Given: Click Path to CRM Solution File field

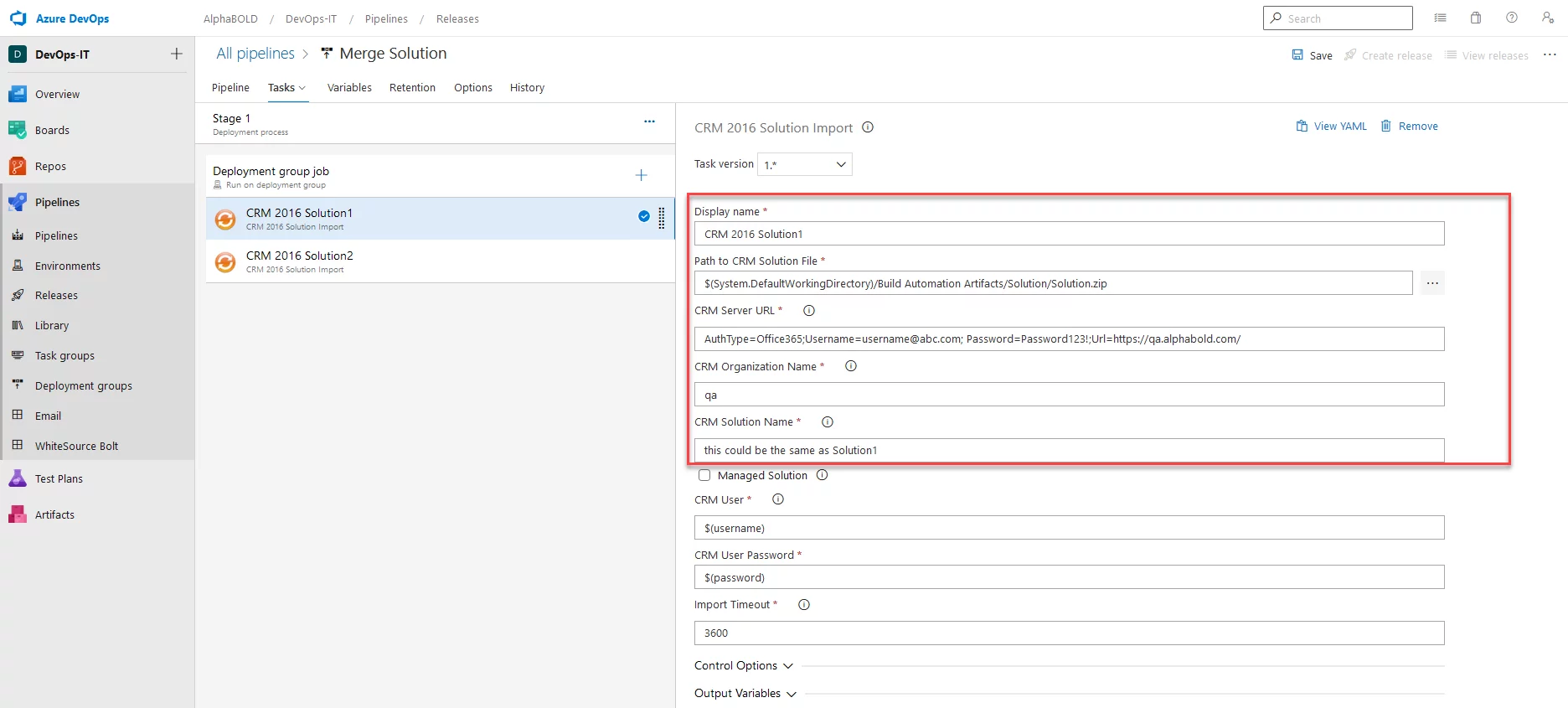Looking at the screenshot, I should point(1053,283).
